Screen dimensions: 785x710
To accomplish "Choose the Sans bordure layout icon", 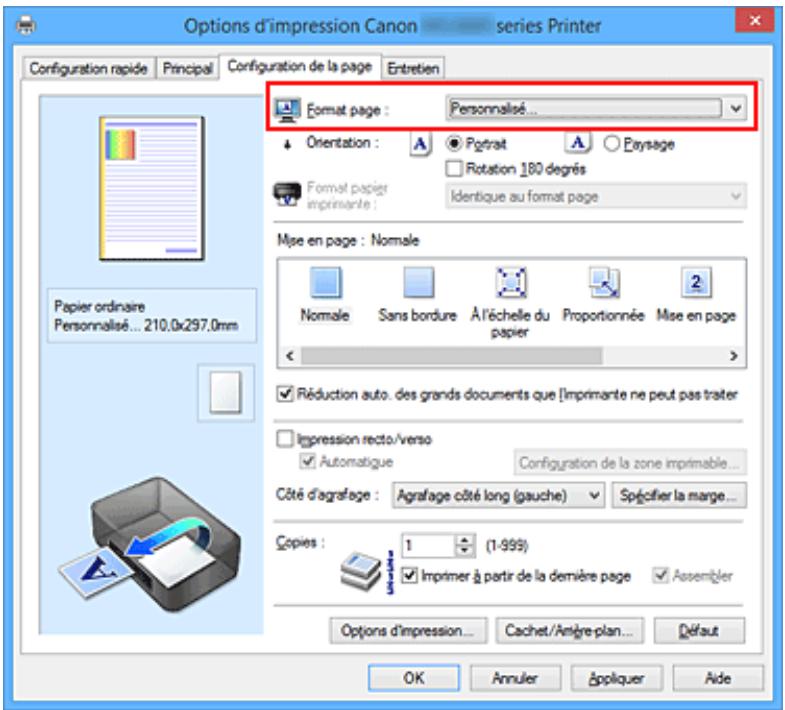I will [418, 282].
